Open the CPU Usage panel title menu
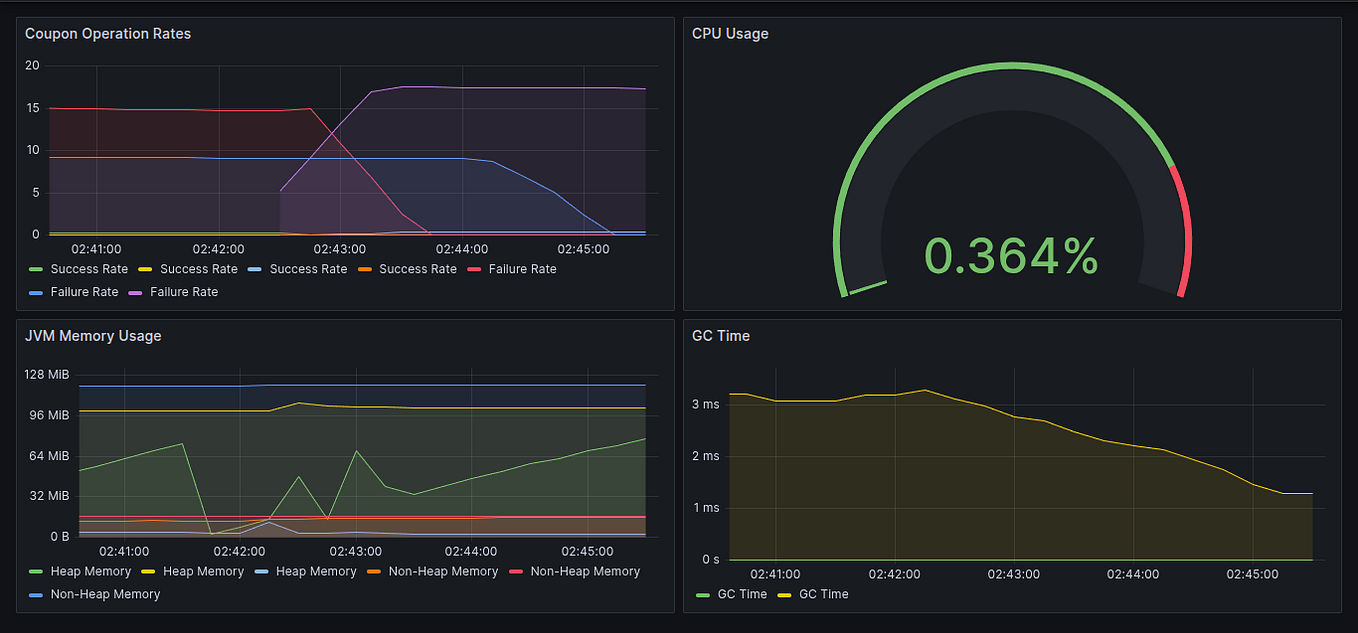 [x=730, y=34]
